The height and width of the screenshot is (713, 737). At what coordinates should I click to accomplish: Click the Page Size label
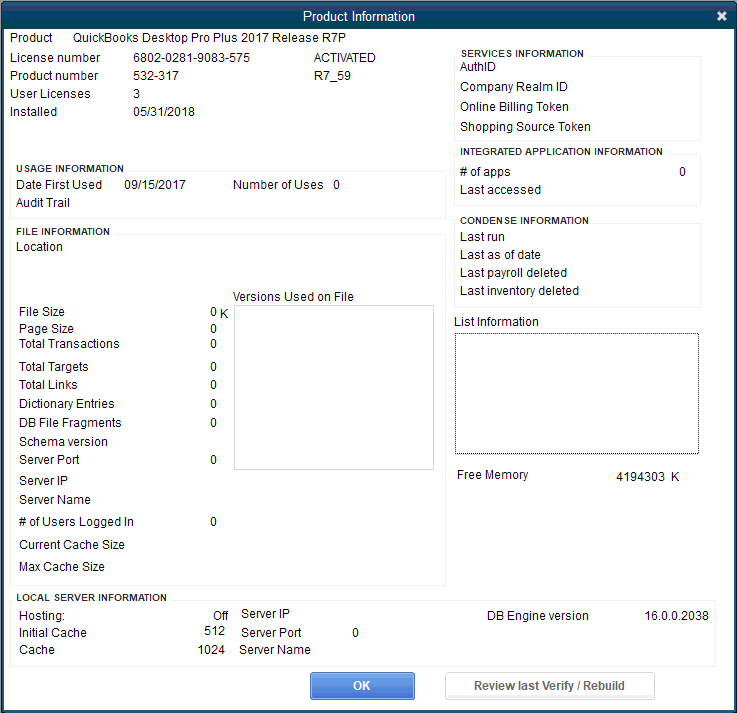(x=46, y=329)
